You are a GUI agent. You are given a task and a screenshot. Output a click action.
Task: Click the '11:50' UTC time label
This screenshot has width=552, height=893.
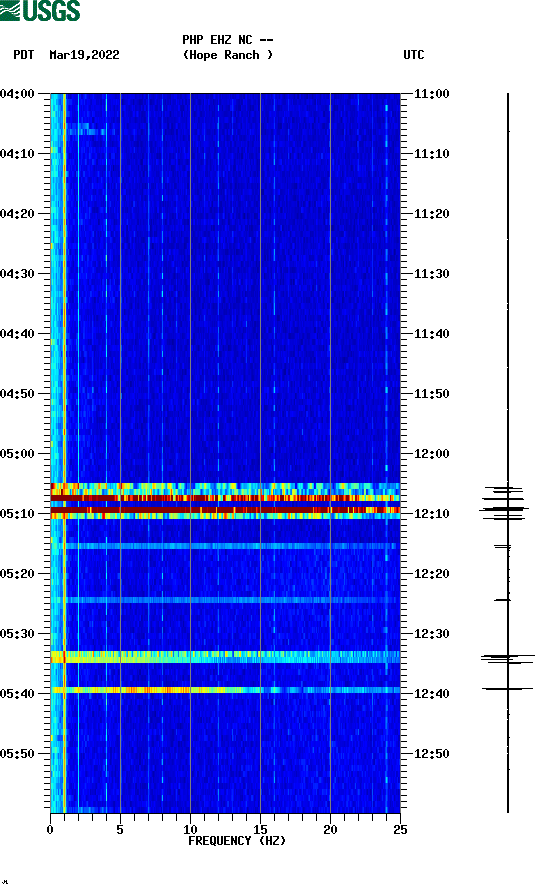point(431,394)
